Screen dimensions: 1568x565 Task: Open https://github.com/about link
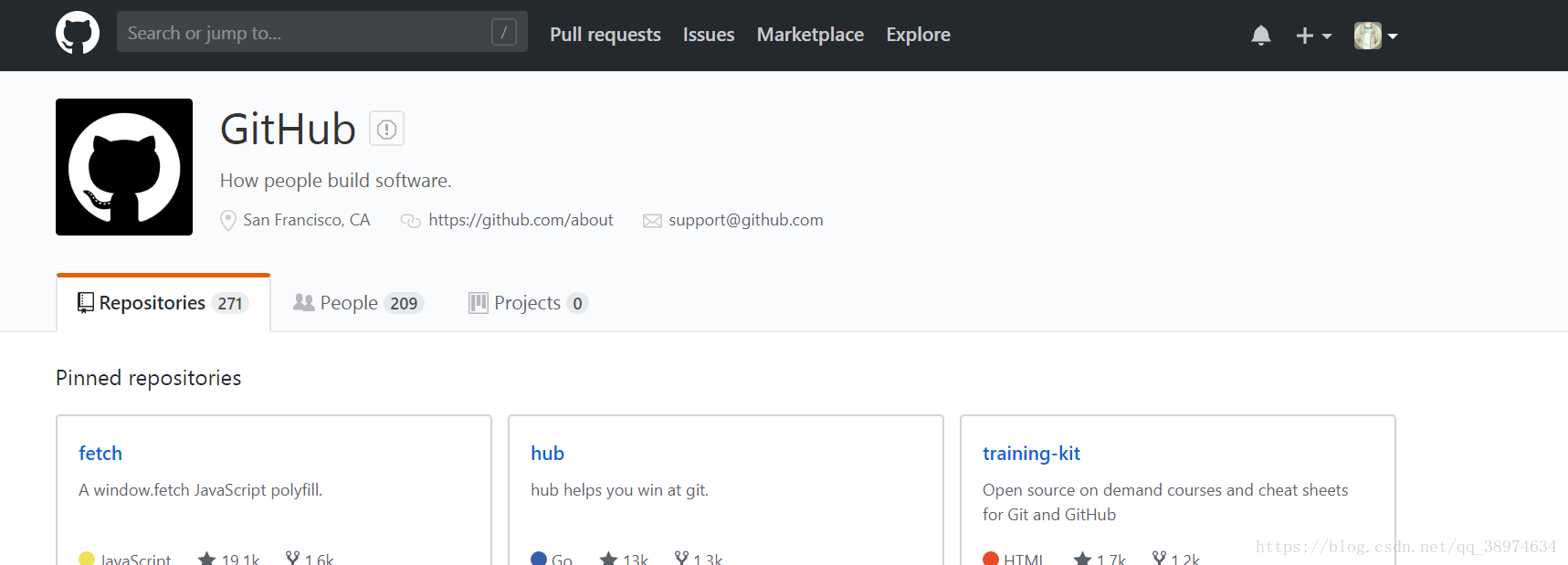tap(521, 220)
